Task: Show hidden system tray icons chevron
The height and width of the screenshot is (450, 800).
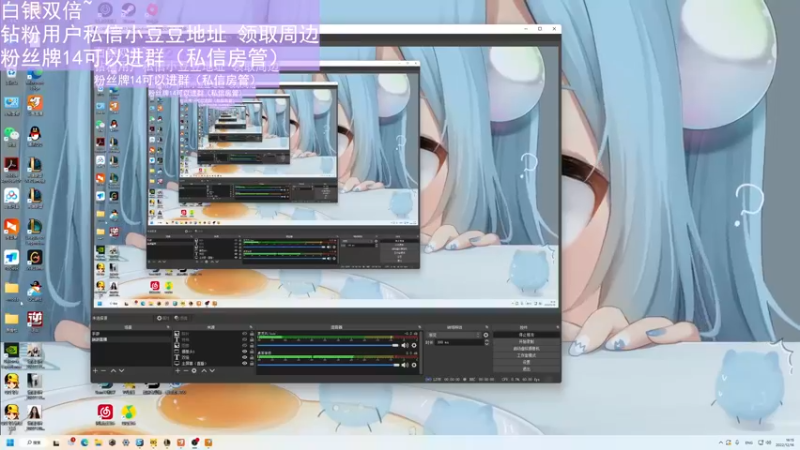Action: [720, 442]
